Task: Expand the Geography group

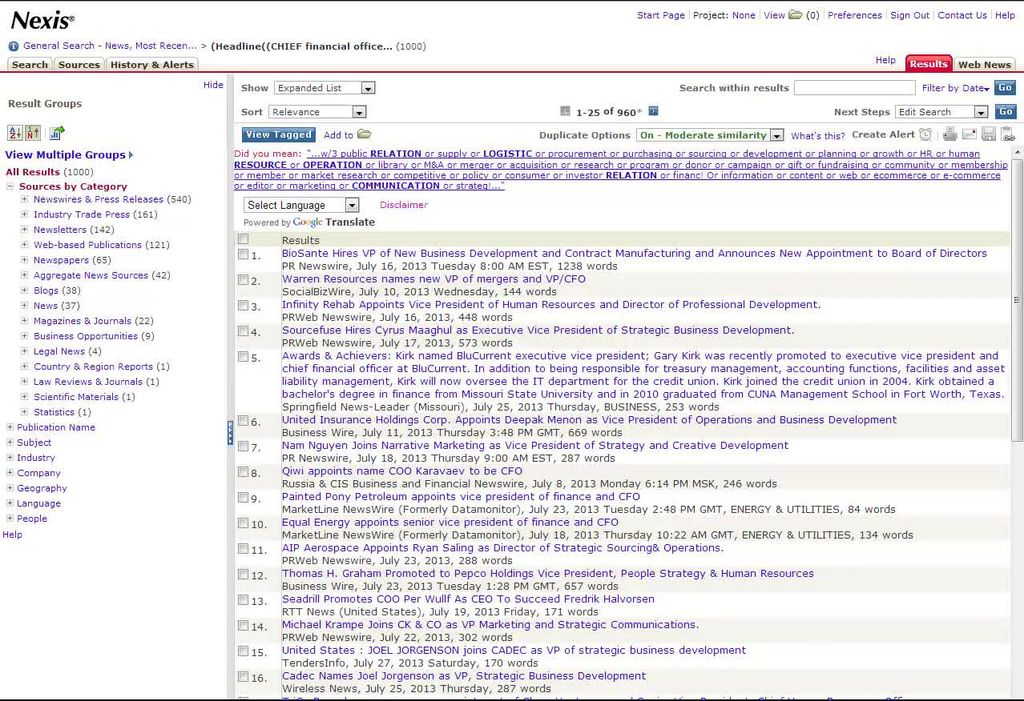Action: pyautogui.click(x=10, y=488)
